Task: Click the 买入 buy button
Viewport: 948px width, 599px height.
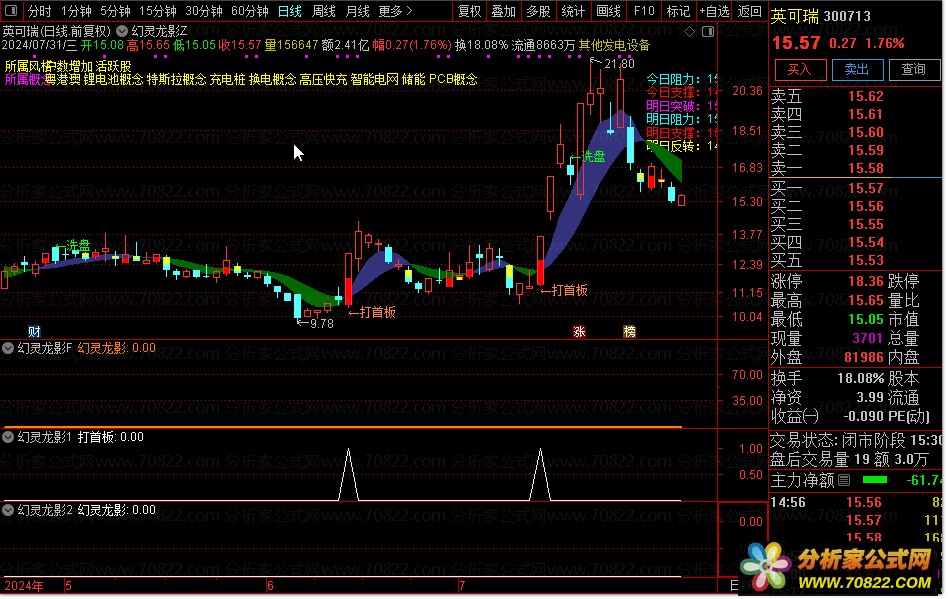Action: (800, 70)
